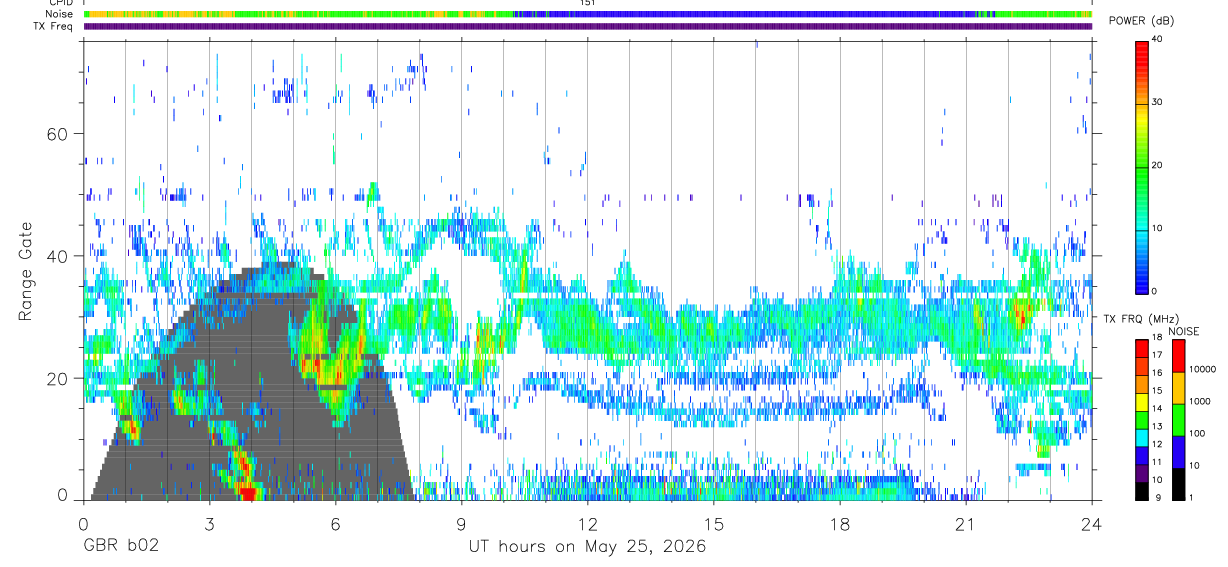Screen dimensions: 1228x567
Task: Click the 30 label on POWER scale
Action: point(1159,102)
